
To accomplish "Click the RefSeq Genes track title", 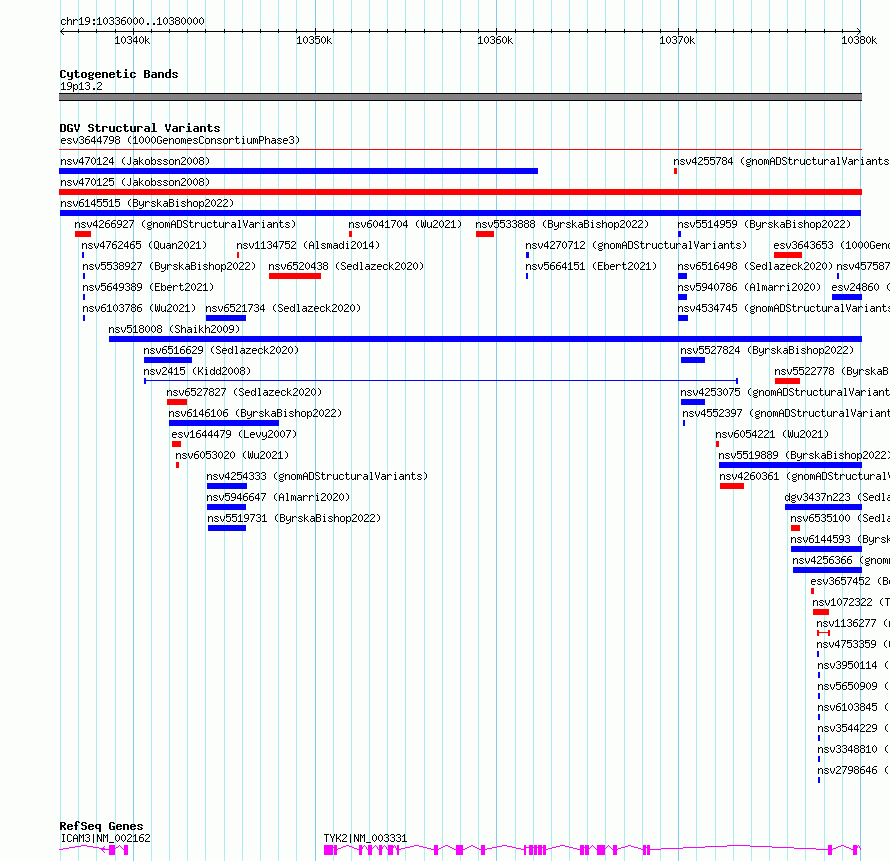I will pos(102,826).
